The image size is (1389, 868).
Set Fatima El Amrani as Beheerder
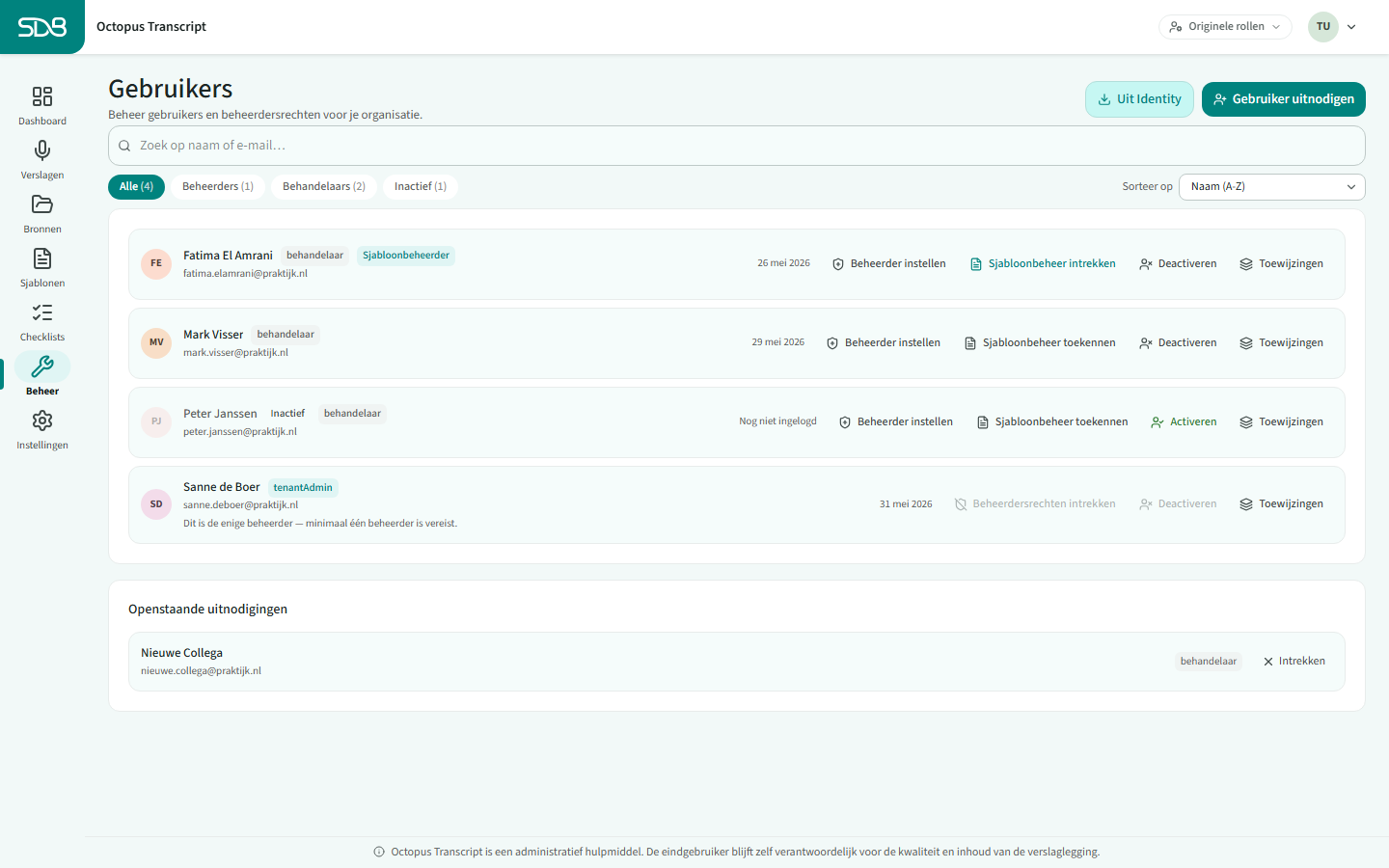pos(888,264)
